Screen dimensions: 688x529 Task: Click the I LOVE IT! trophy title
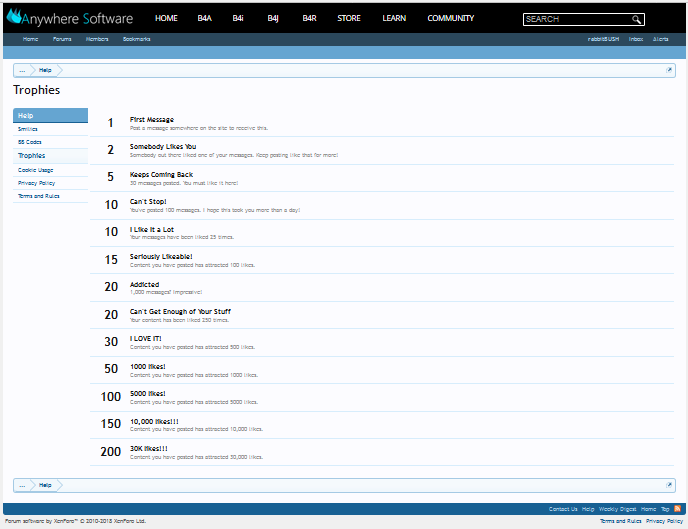(146, 339)
